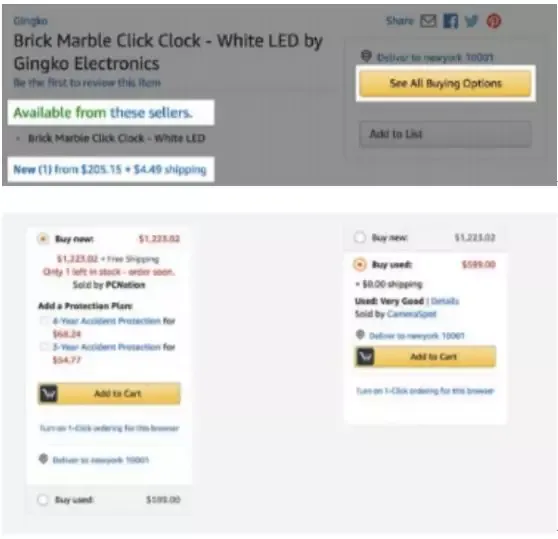The height and width of the screenshot is (539, 558).
Task: Open the 'these sellers' link
Action: [151, 113]
